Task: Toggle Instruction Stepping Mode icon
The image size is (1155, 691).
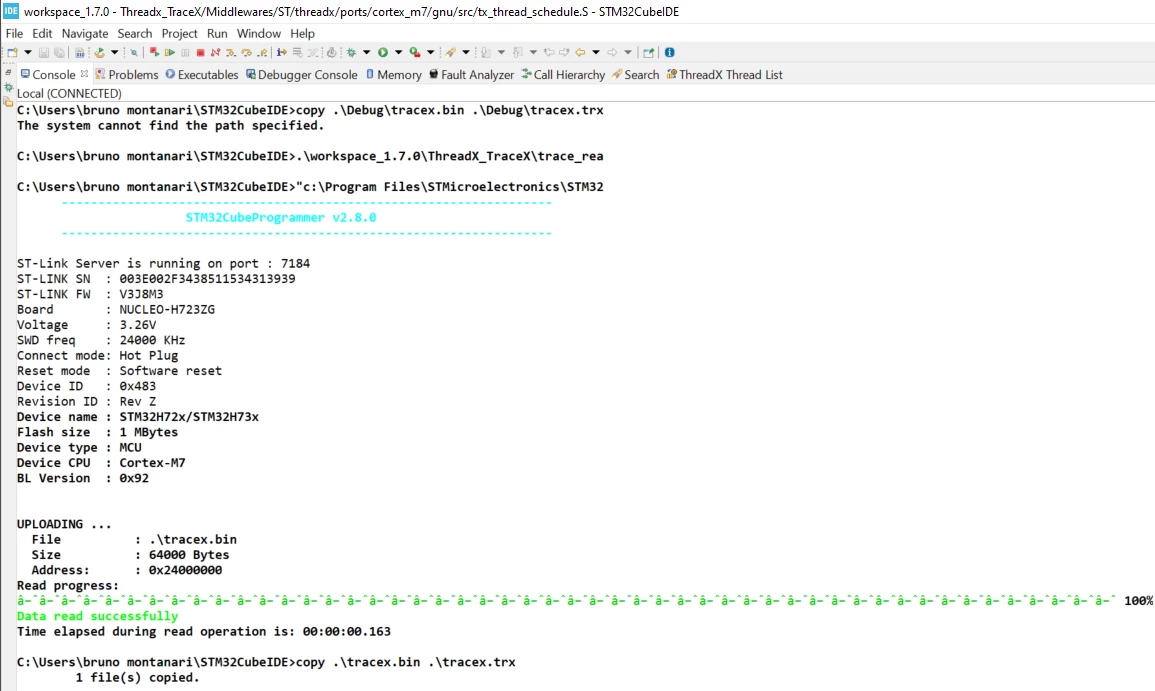Action: coord(282,52)
